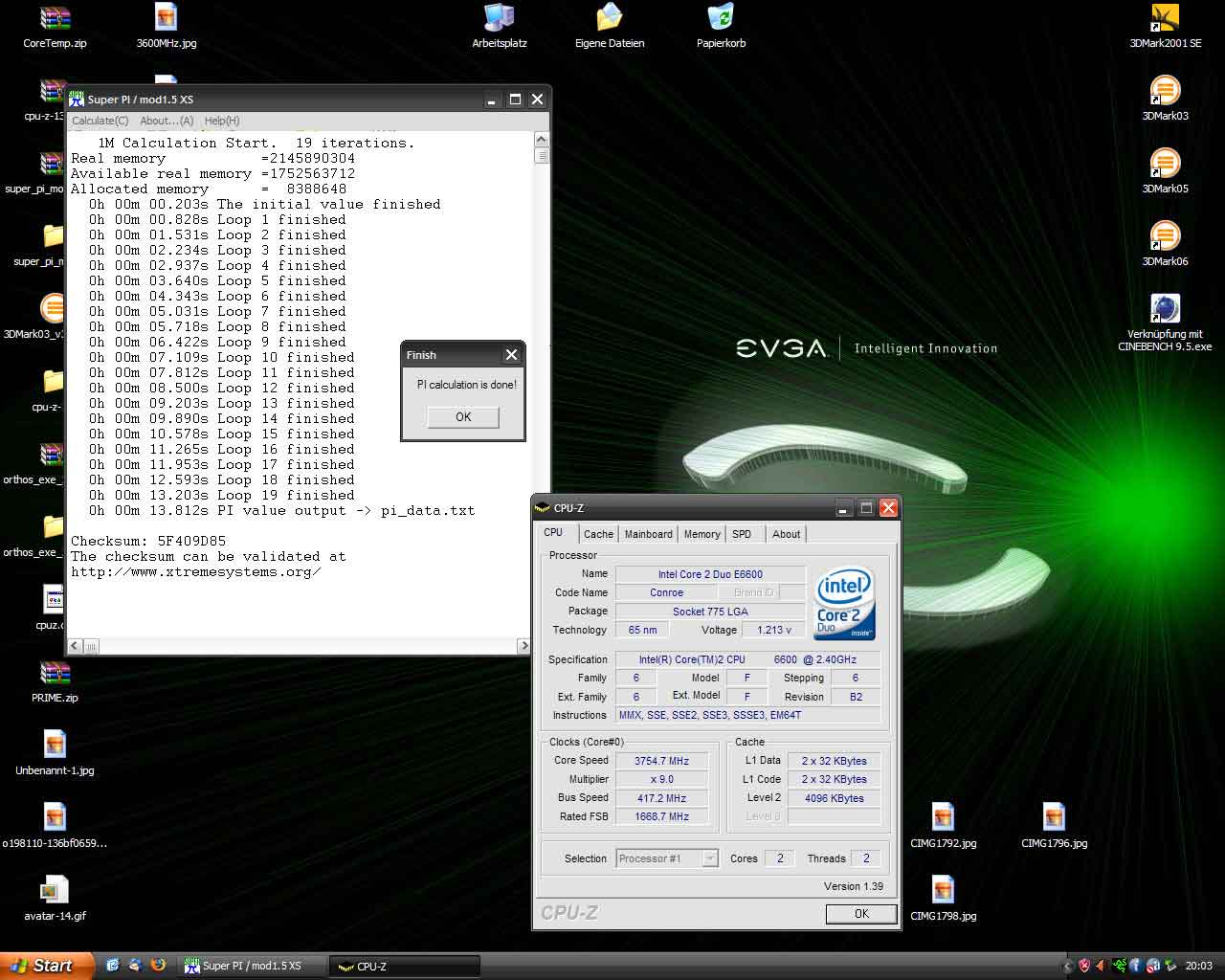Open the Windows Start menu
This screenshot has width=1225, height=980.
click(x=47, y=966)
